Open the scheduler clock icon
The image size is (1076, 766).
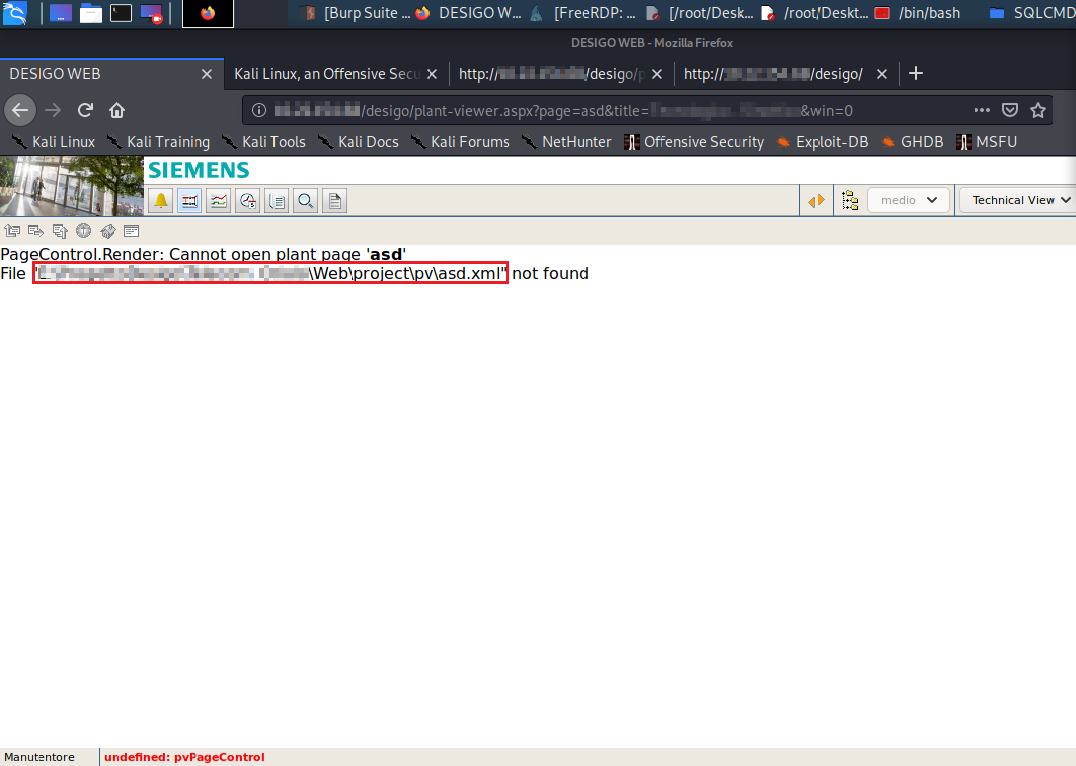pyautogui.click(x=248, y=201)
